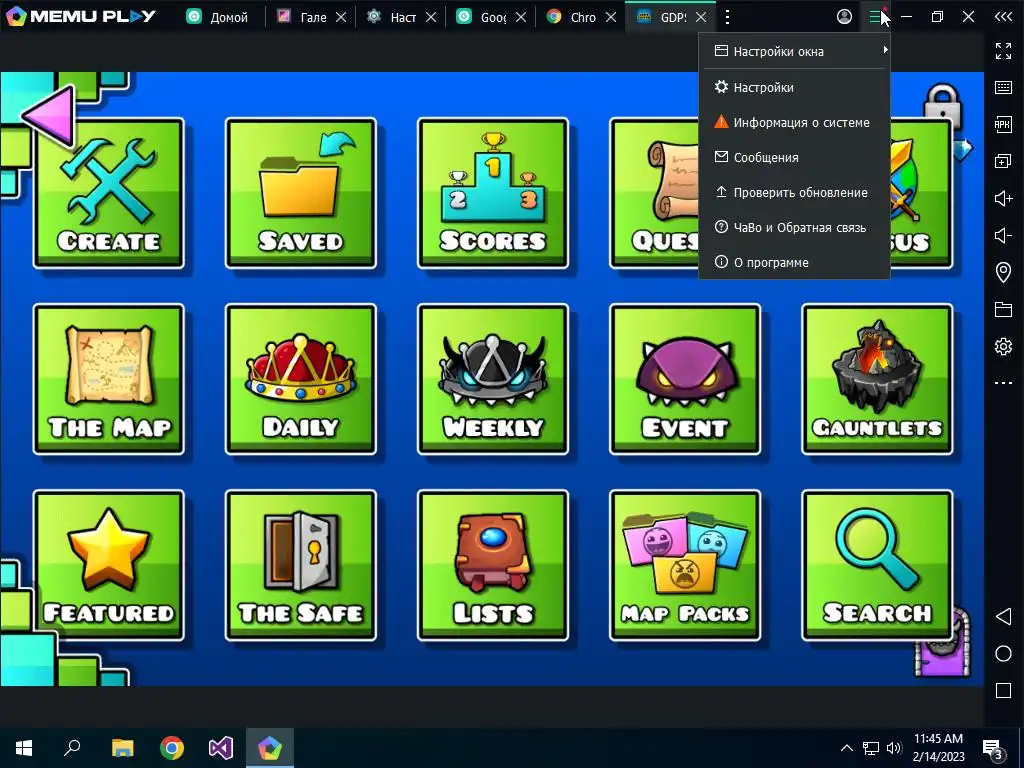Open ЧаВо и Обратная связь
The image size is (1024, 768).
pyautogui.click(x=794, y=227)
